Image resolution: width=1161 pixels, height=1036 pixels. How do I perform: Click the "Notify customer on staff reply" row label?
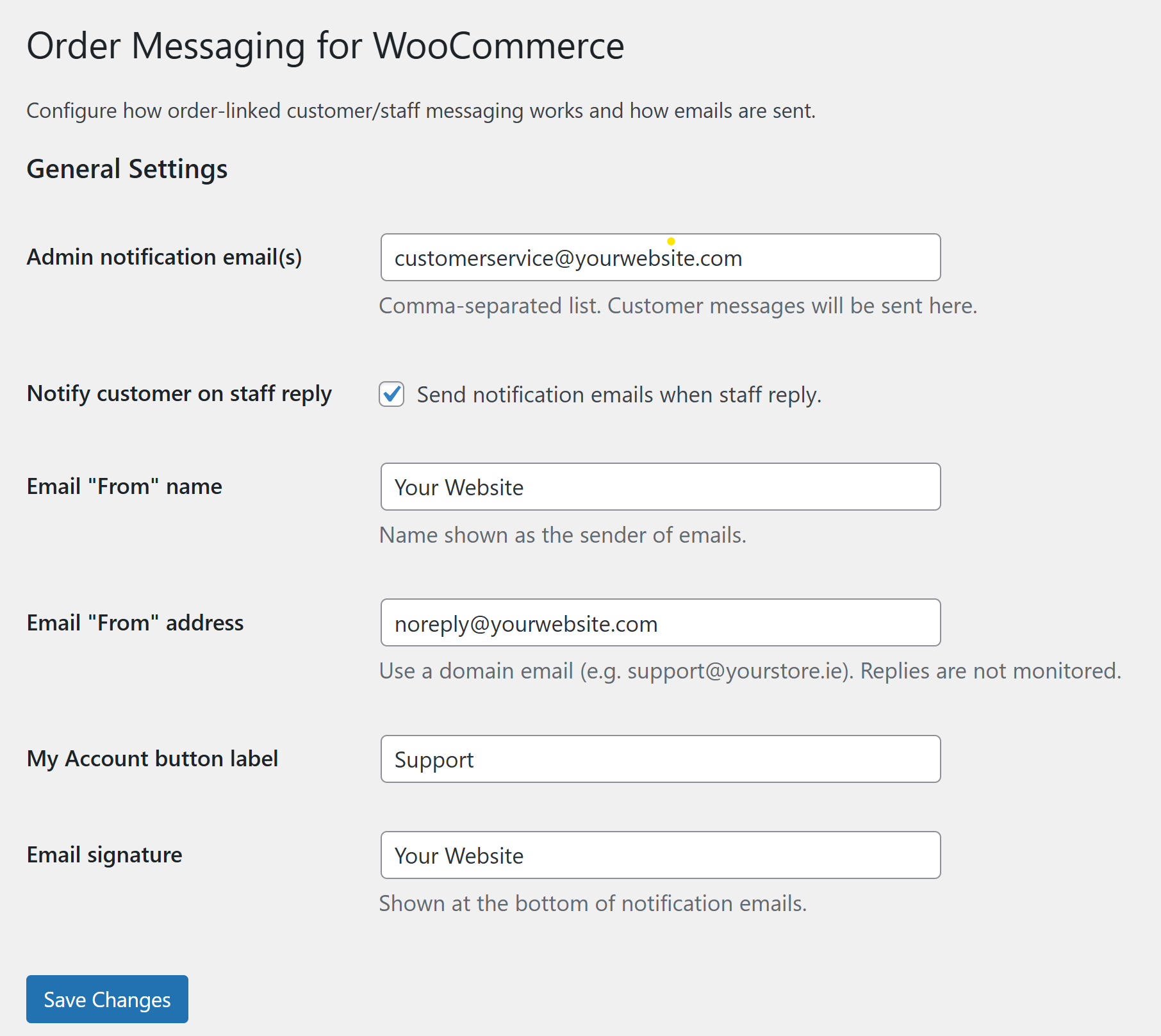coord(179,393)
